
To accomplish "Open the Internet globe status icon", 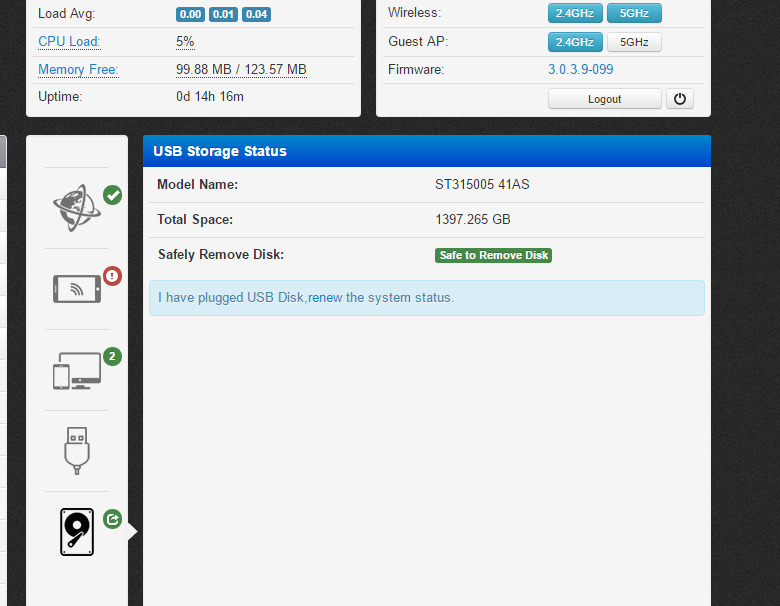I will pos(77,208).
